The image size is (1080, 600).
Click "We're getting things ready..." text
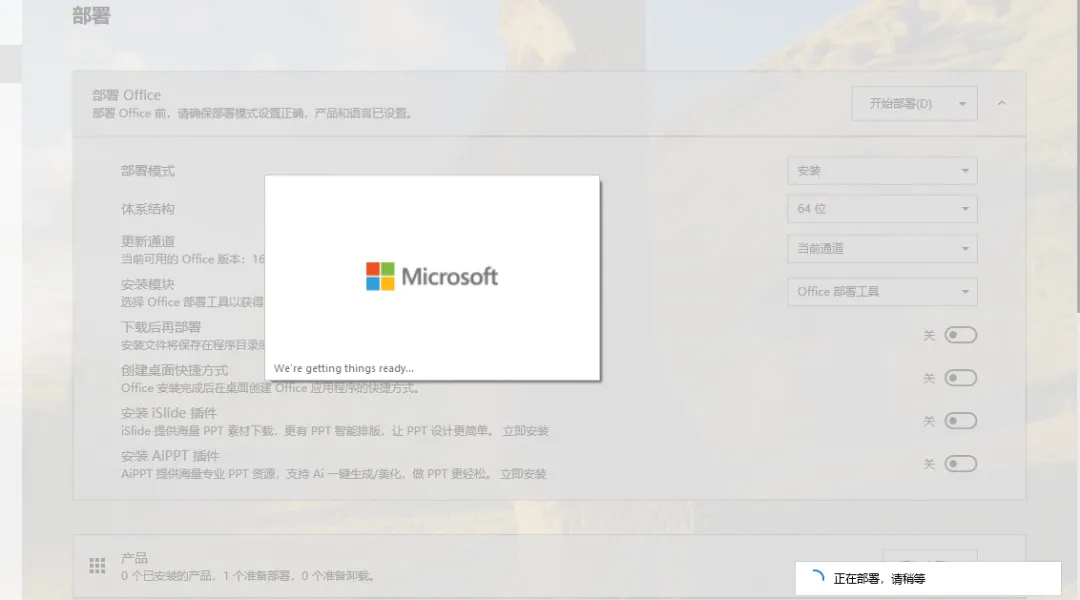tap(344, 369)
